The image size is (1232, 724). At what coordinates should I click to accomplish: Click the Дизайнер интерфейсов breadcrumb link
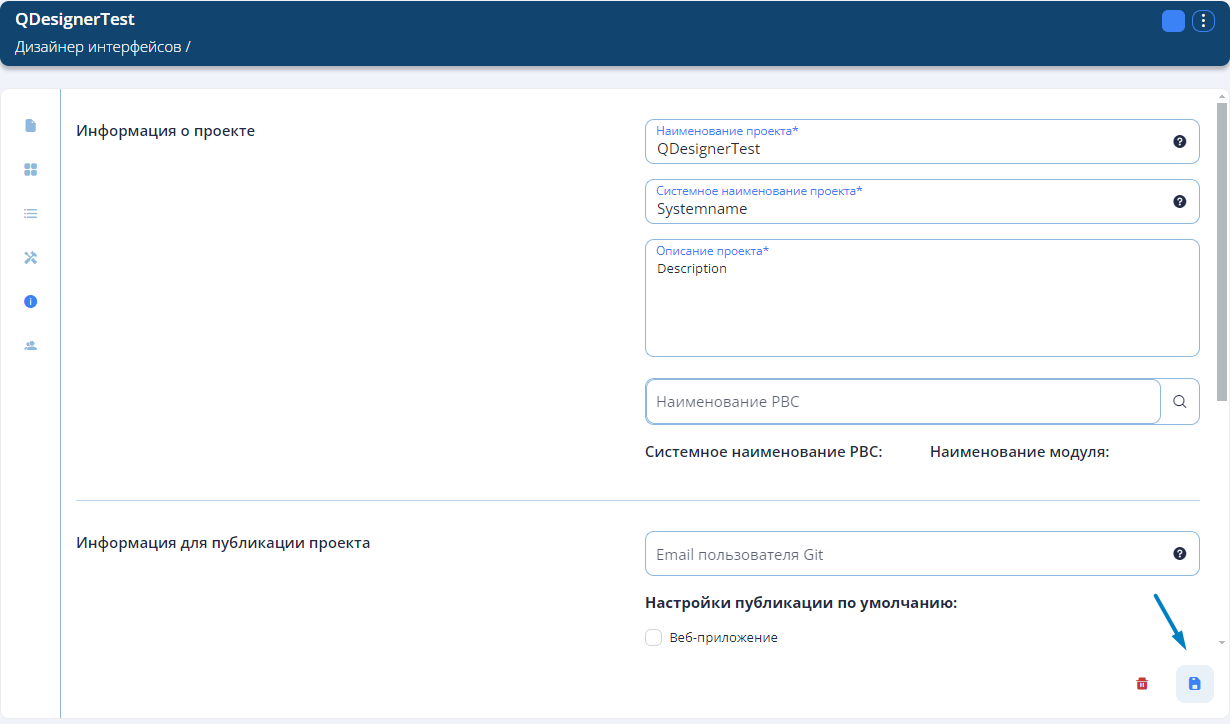(x=98, y=46)
